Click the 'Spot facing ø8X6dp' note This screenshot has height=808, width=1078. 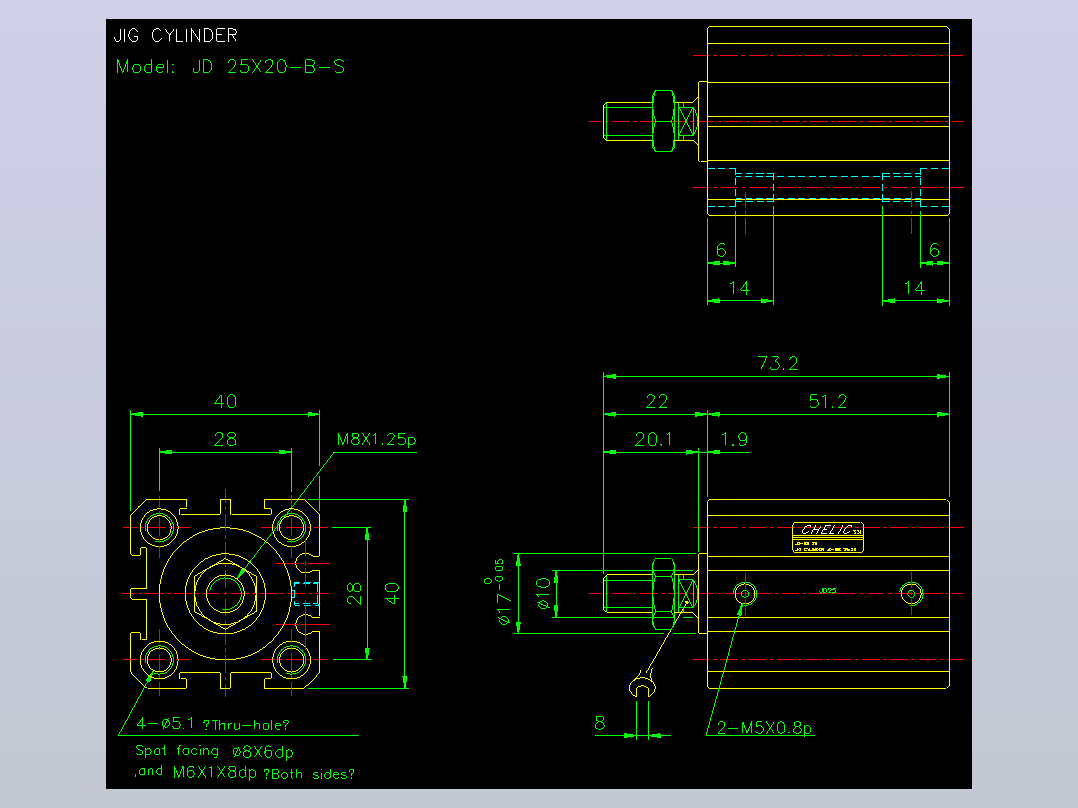(x=214, y=751)
